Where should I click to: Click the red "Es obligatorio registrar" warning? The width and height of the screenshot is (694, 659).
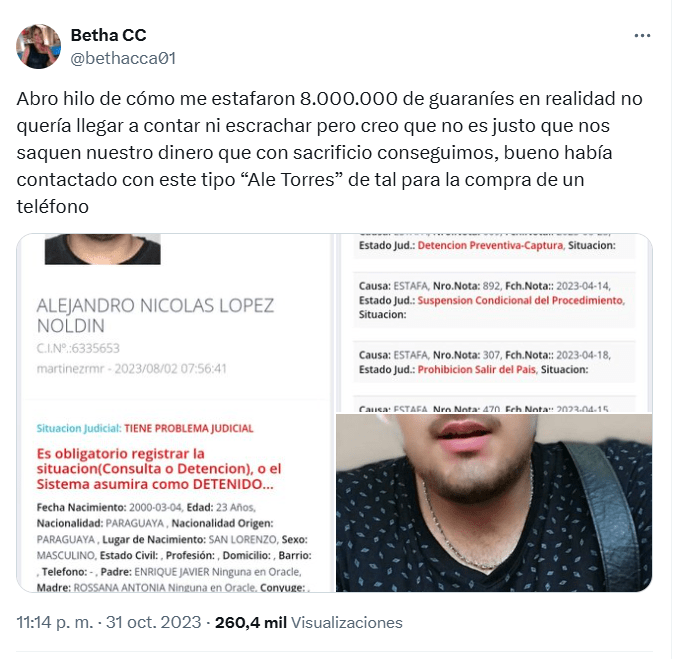click(x=159, y=469)
